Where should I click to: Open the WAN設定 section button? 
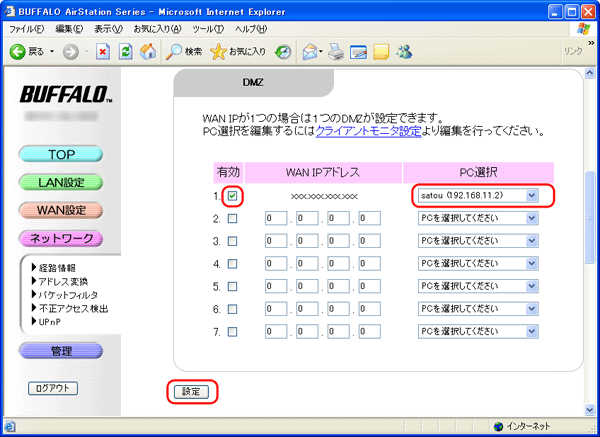61,210
